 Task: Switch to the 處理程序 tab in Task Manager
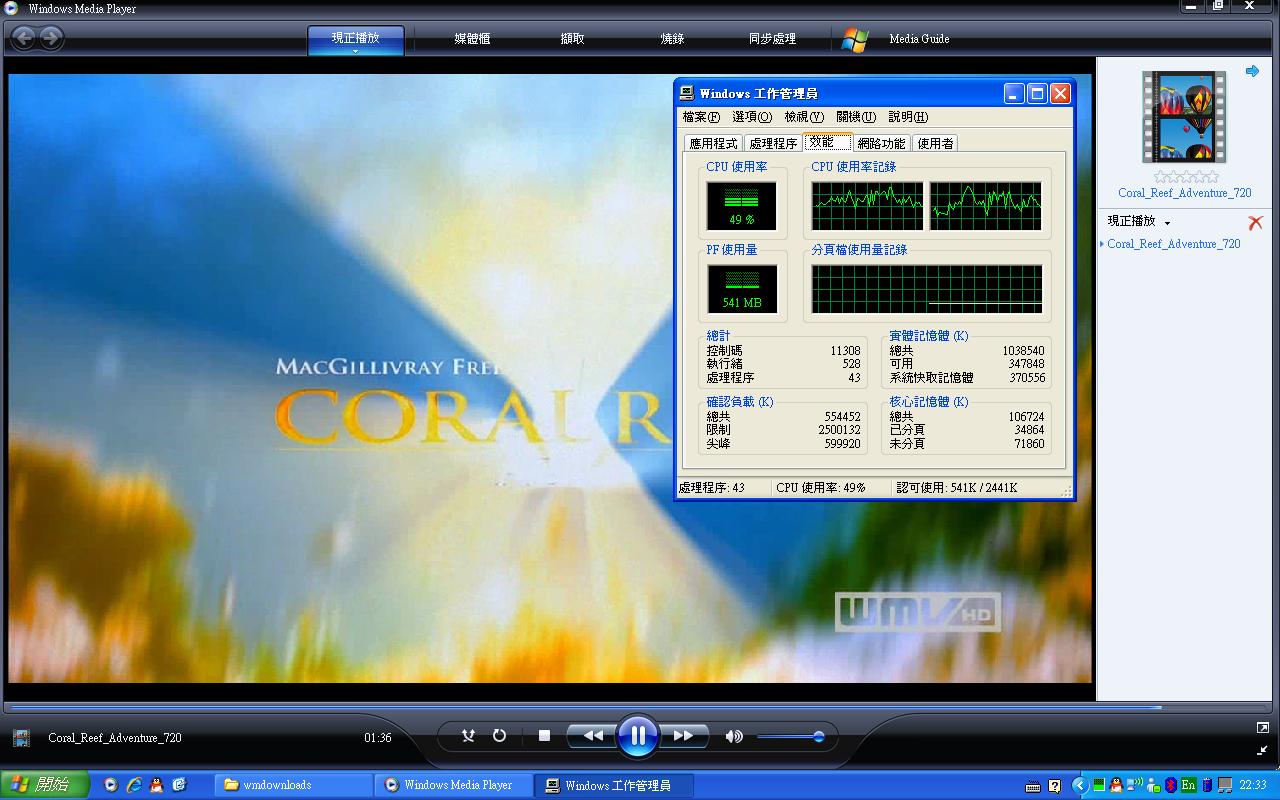click(772, 144)
